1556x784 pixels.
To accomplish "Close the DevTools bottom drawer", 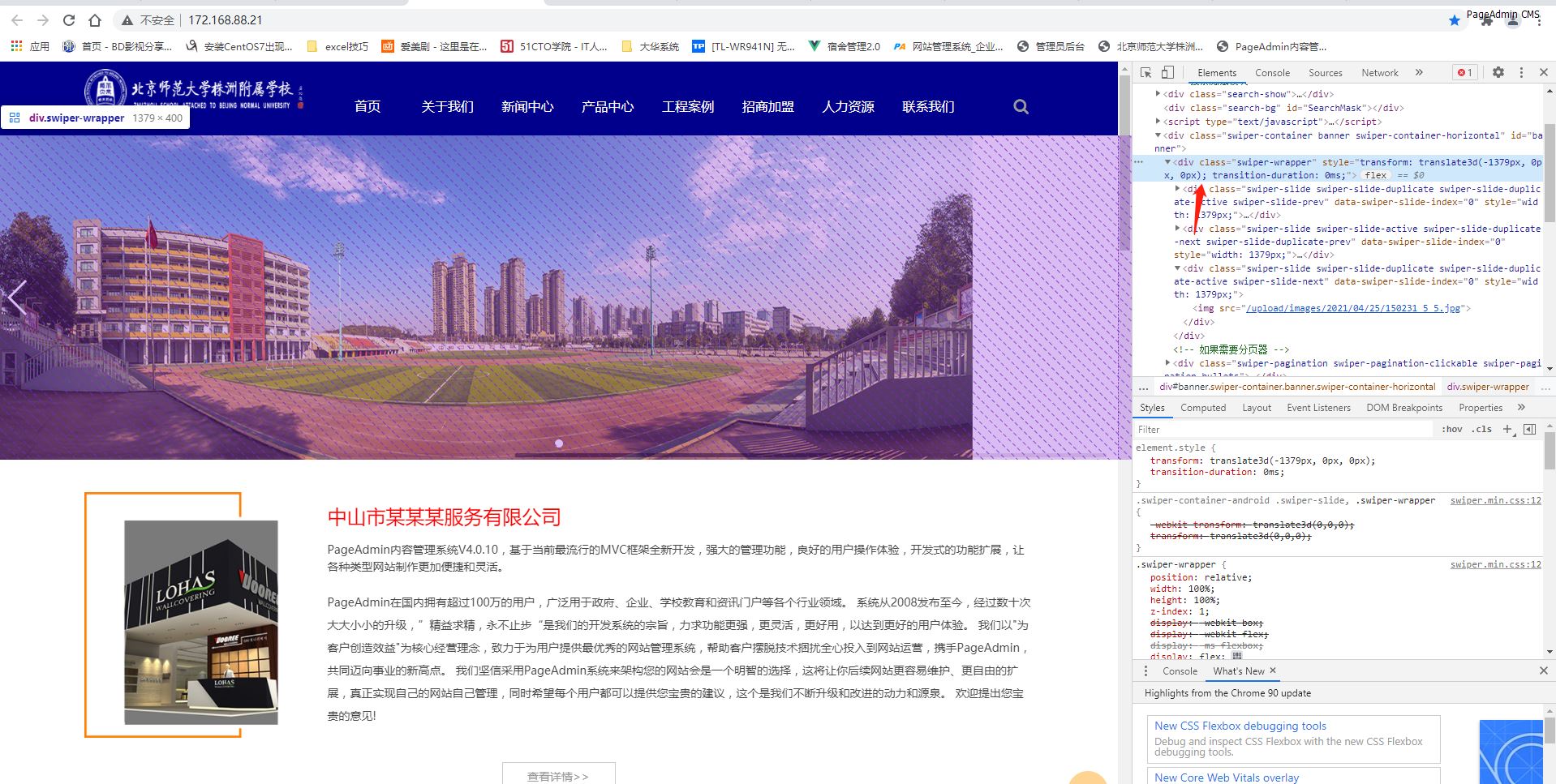I will (1544, 670).
